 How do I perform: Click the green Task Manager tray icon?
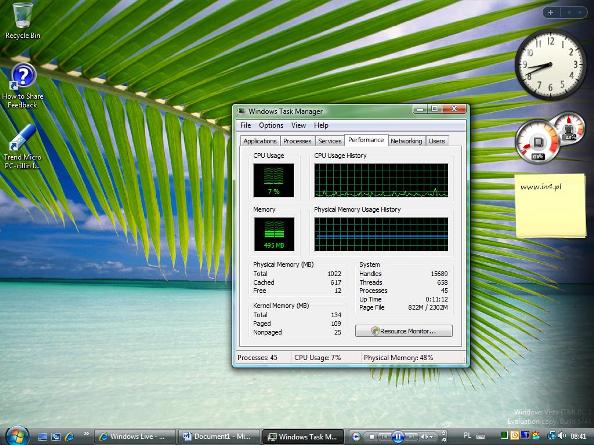(x=504, y=436)
